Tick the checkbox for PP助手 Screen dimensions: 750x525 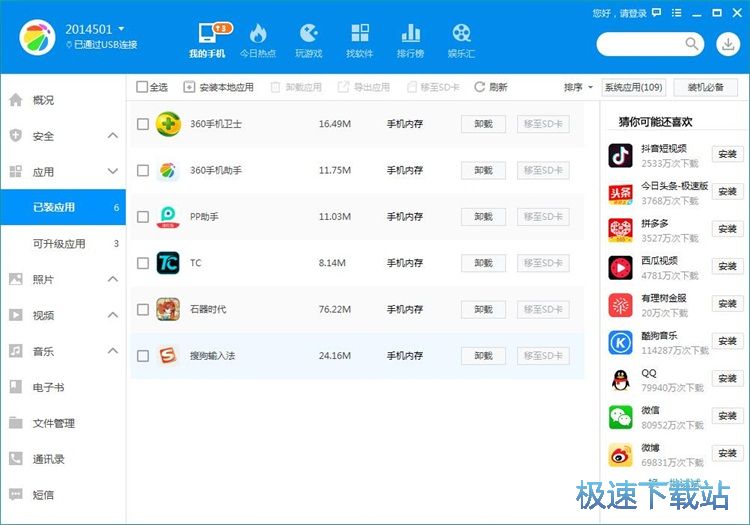143,217
